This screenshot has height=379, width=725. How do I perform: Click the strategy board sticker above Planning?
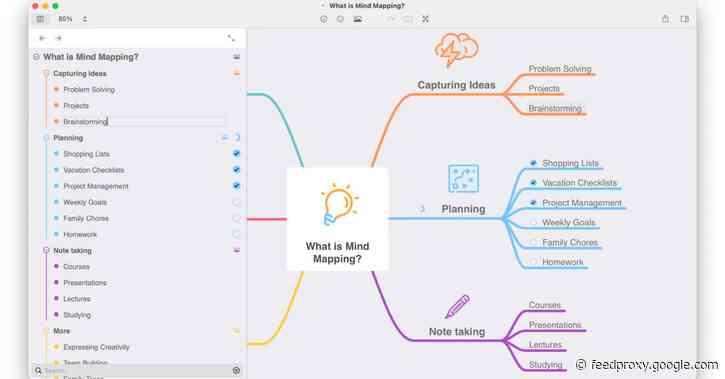pyautogui.click(x=463, y=178)
